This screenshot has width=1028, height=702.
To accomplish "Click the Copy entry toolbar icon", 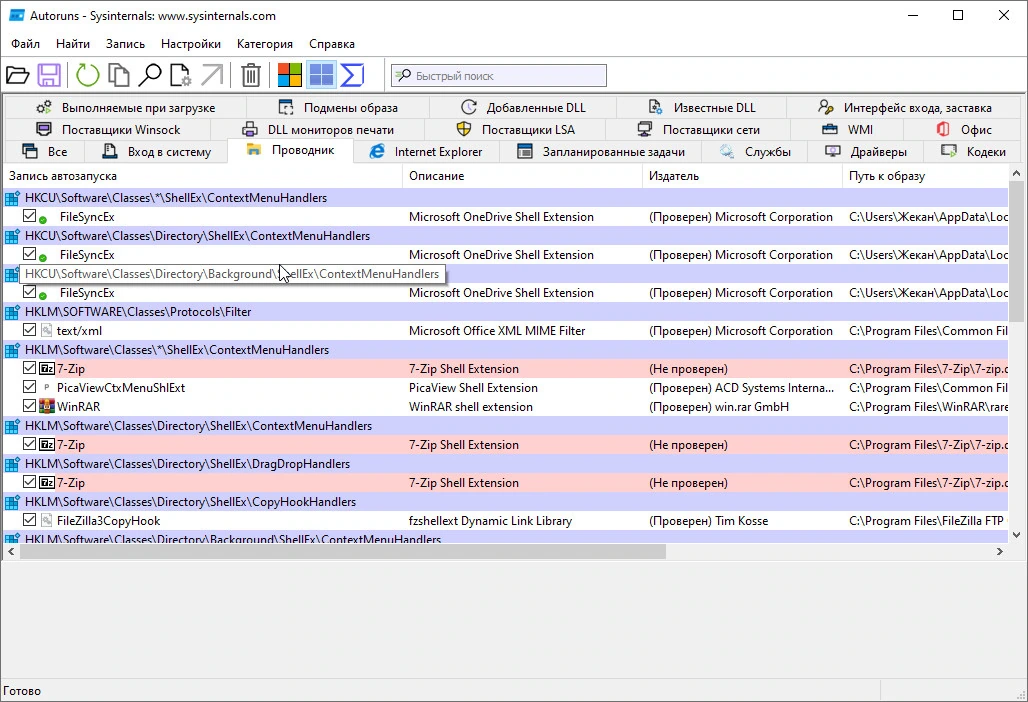I will 119,75.
